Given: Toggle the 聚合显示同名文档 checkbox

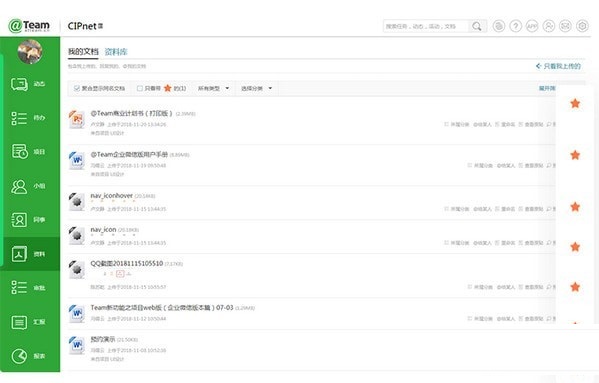Looking at the screenshot, I should [76, 88].
